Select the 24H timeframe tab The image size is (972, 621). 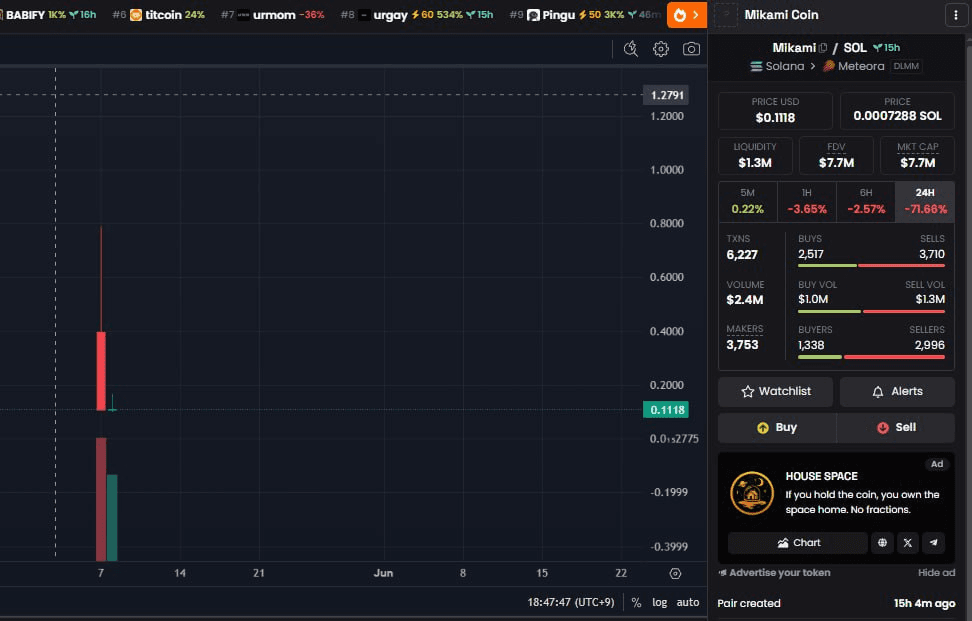925,201
